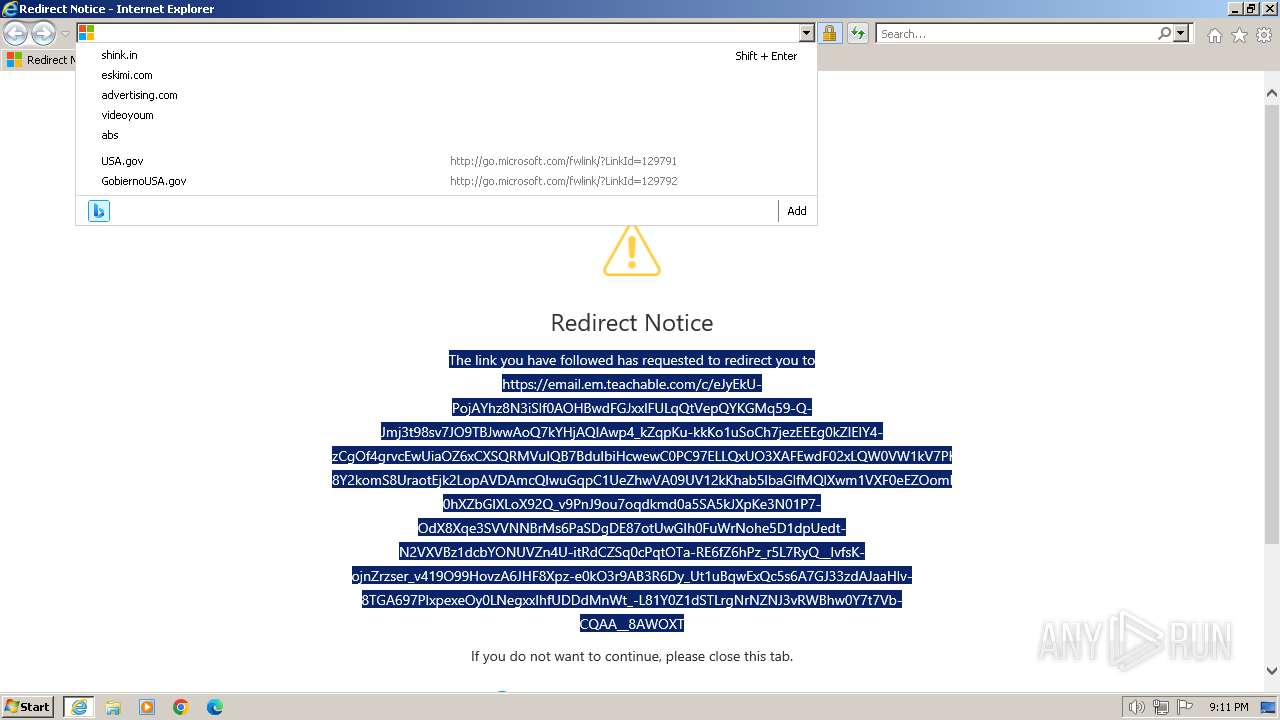Open File Explorer taskbar icon
The width and height of the screenshot is (1280, 720).
113,707
